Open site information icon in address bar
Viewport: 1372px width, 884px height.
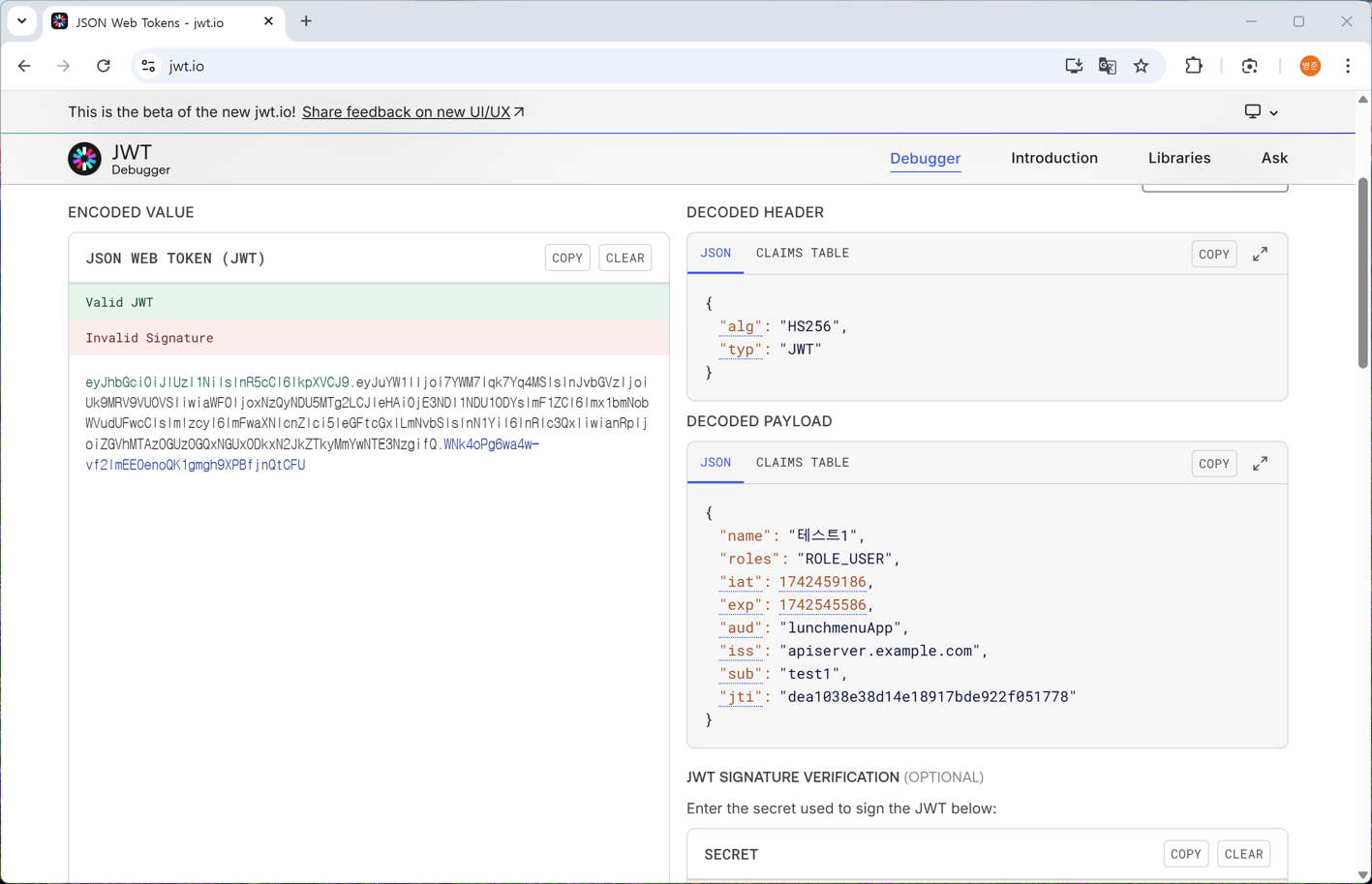[148, 66]
